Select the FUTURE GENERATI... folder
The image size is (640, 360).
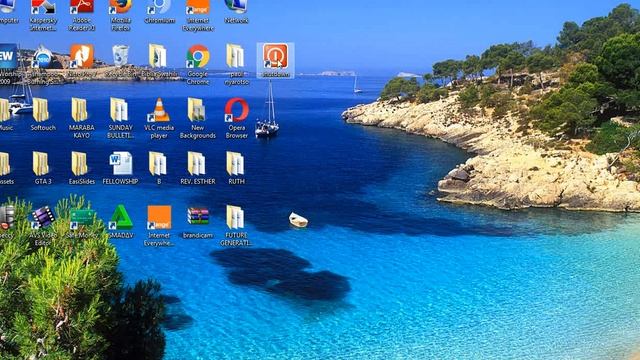tap(236, 226)
